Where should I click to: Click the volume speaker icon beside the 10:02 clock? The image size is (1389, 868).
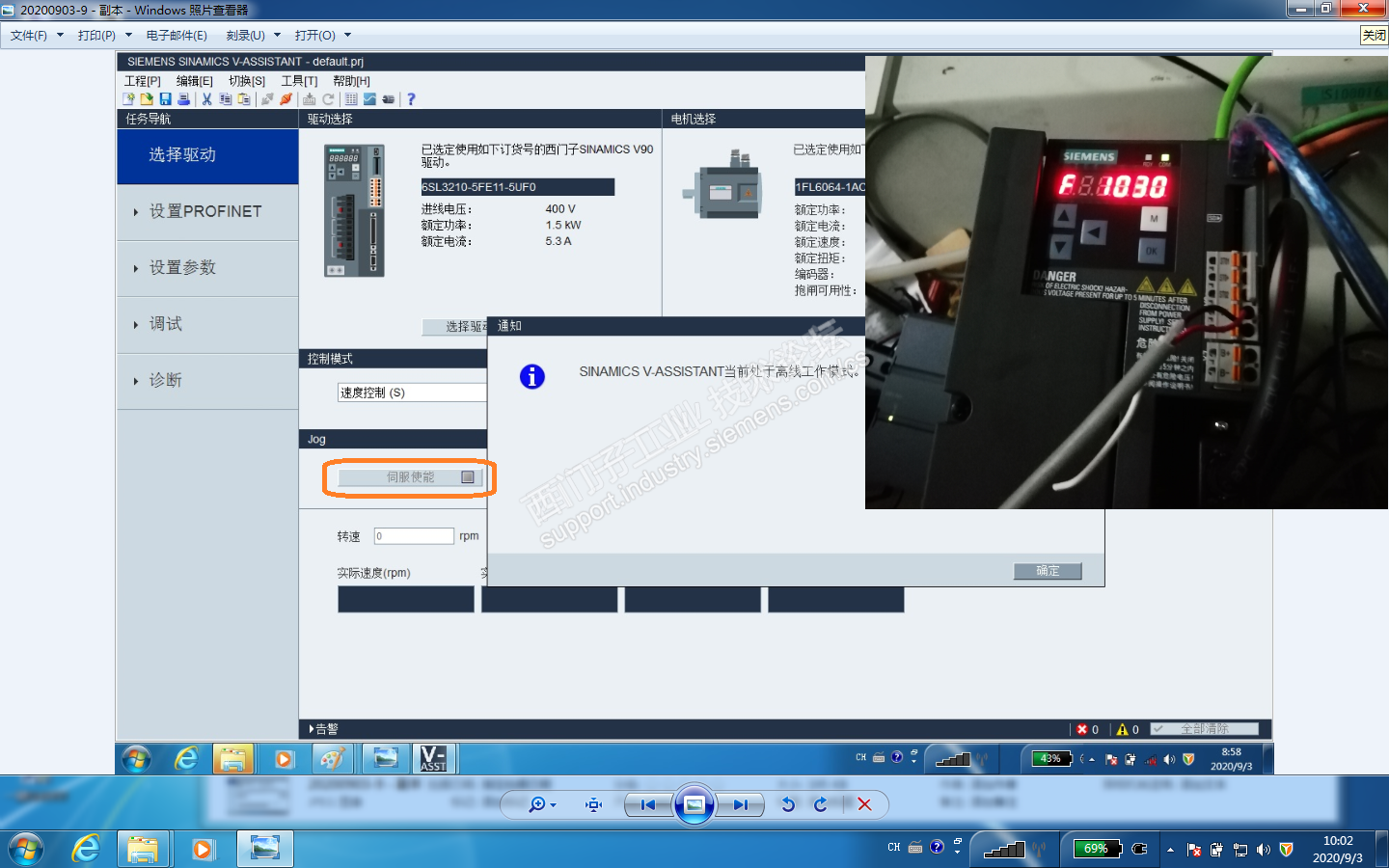(1264, 850)
